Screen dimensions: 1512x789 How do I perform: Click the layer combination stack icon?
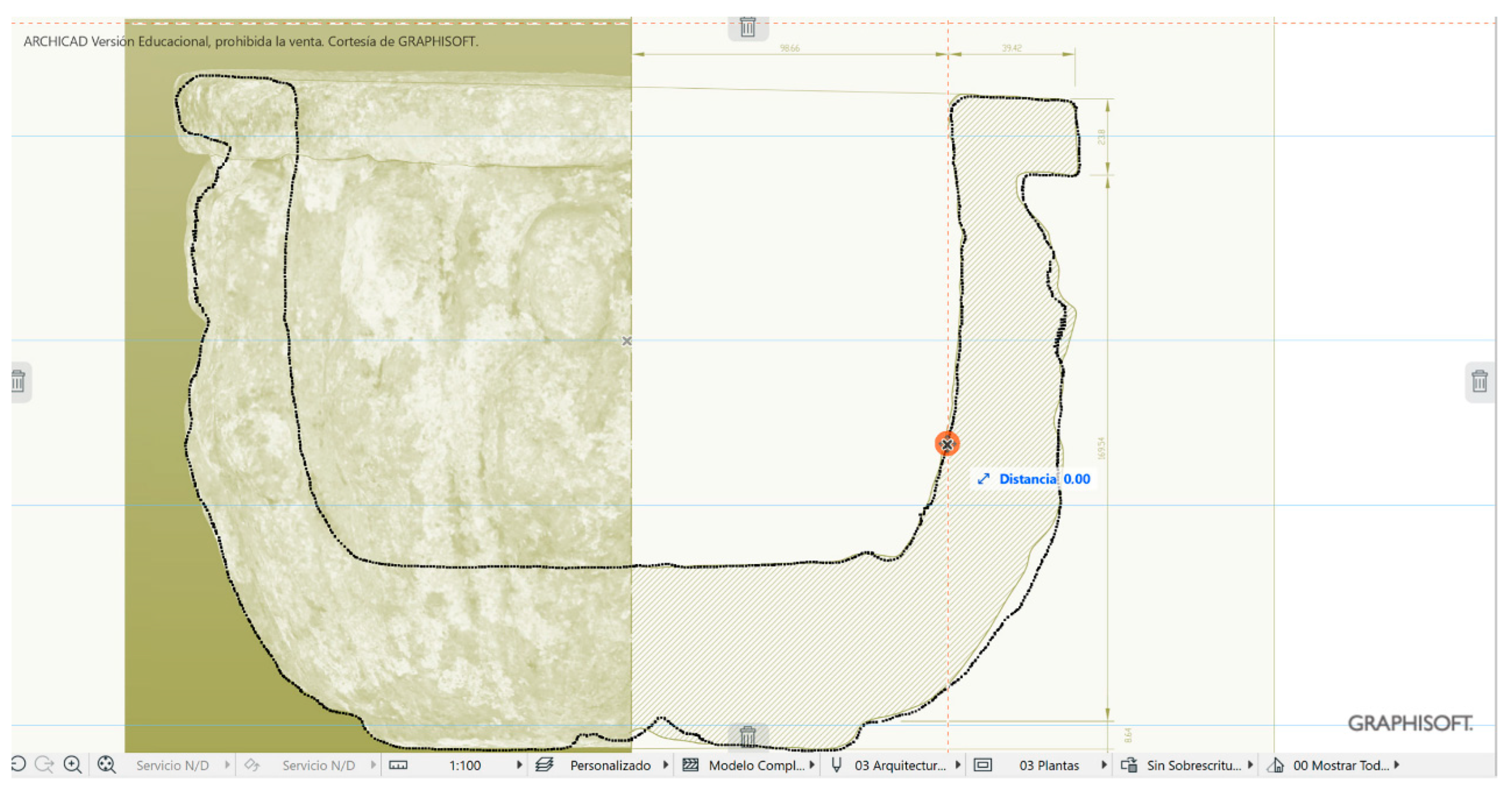tap(544, 765)
